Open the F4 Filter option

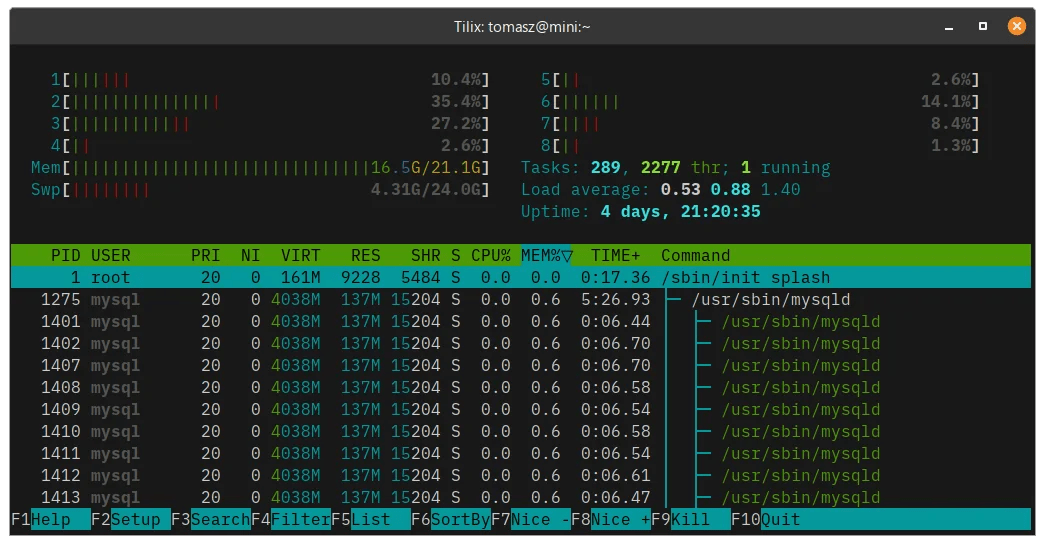point(291,520)
